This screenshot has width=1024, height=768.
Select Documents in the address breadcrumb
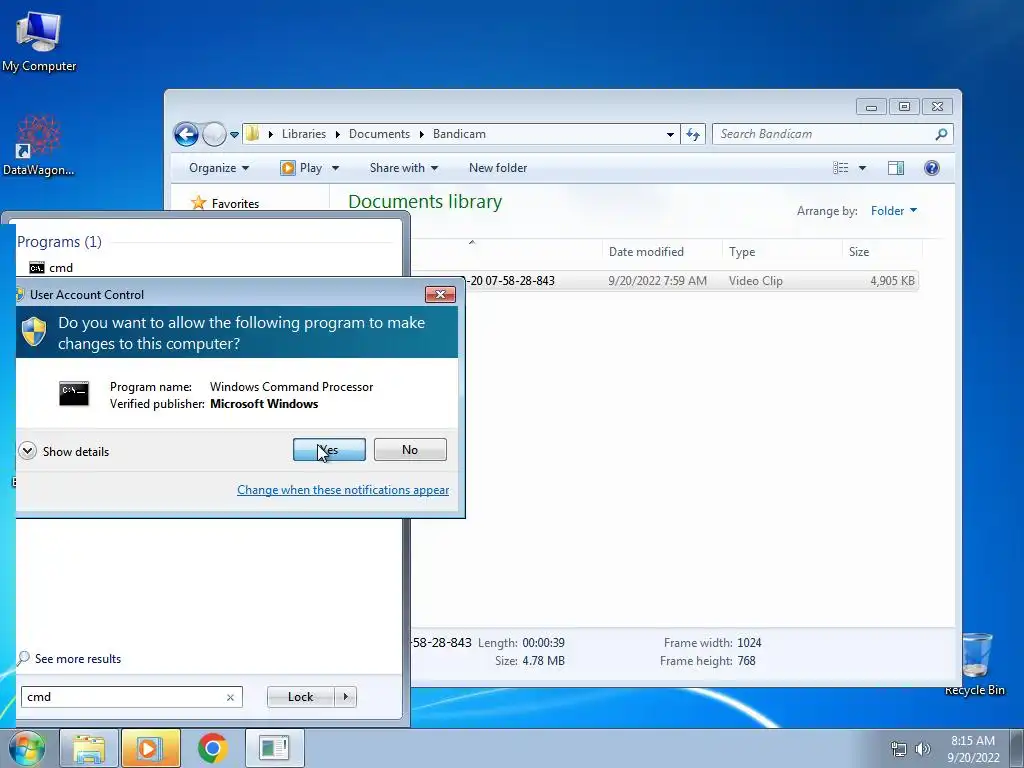(x=379, y=134)
